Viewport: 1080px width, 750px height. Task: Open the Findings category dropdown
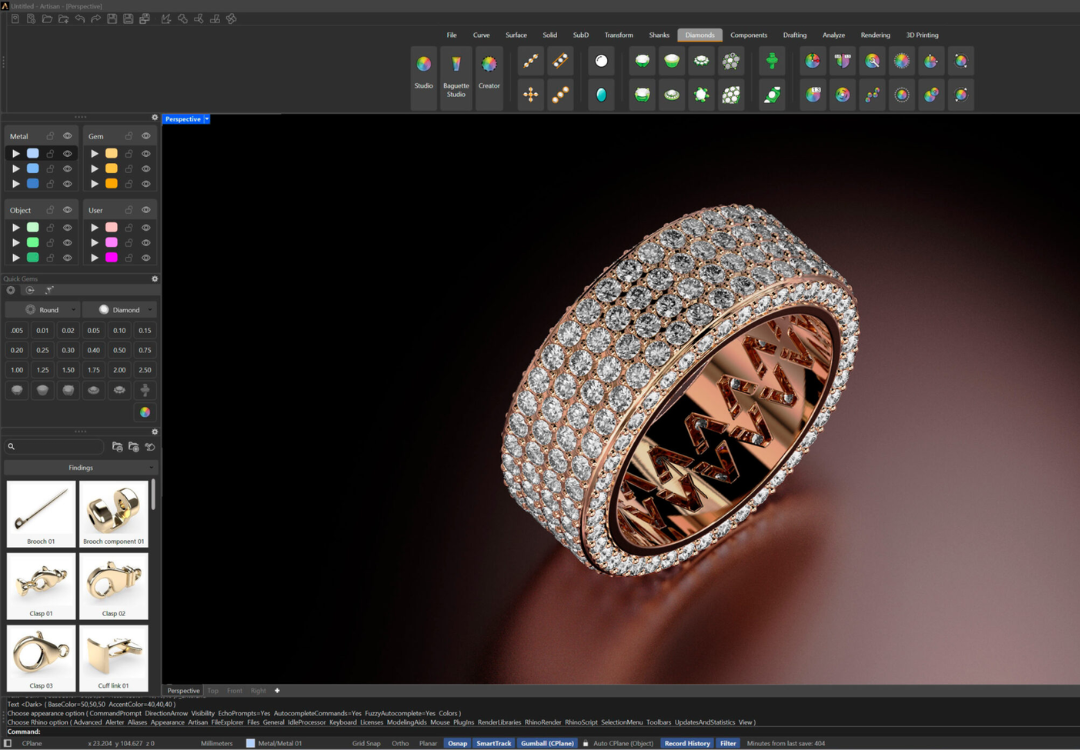81,468
